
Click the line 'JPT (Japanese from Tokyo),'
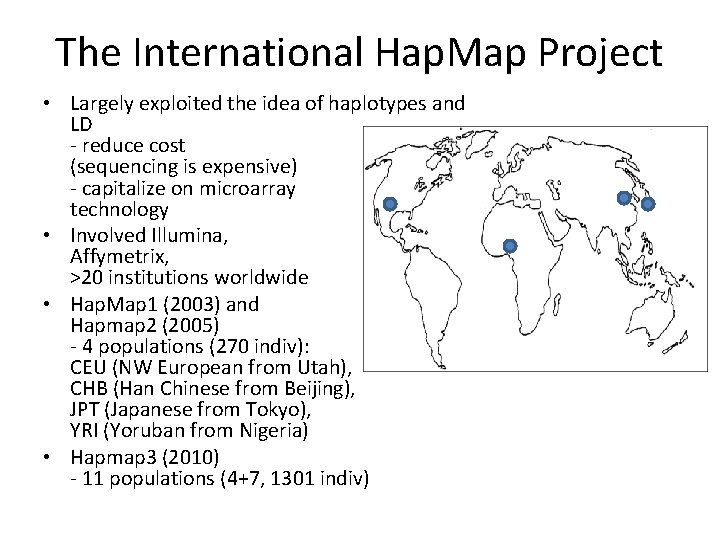190,410
